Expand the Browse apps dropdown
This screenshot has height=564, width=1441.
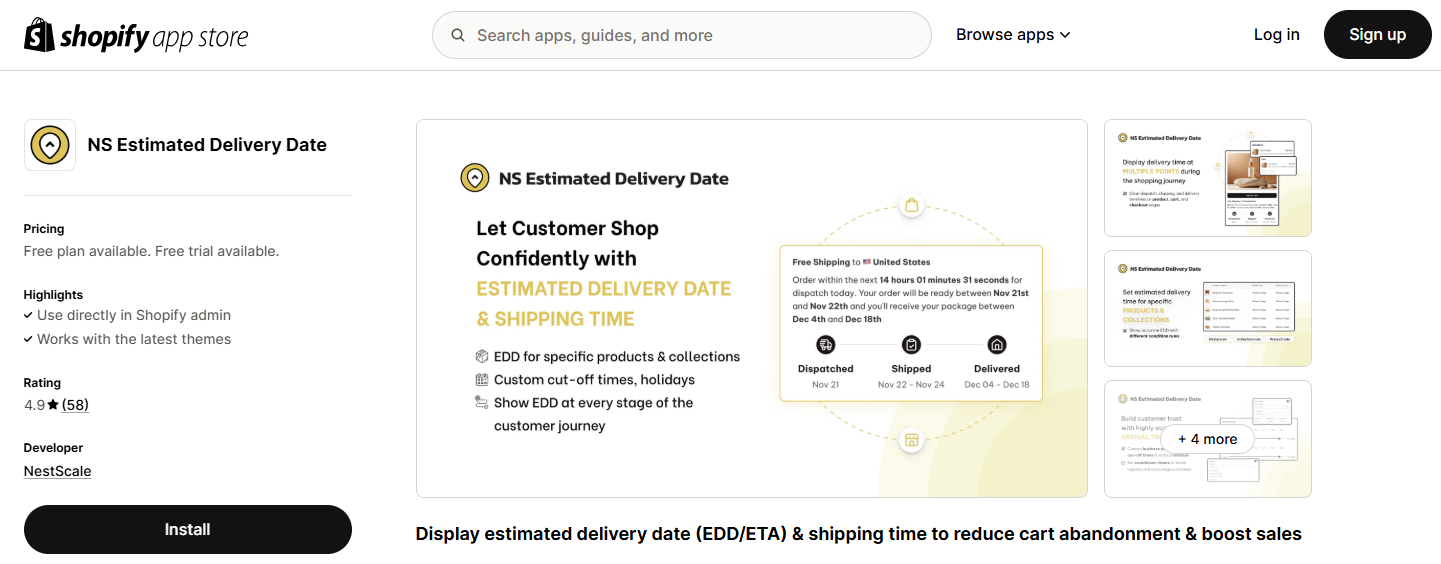(x=1013, y=35)
